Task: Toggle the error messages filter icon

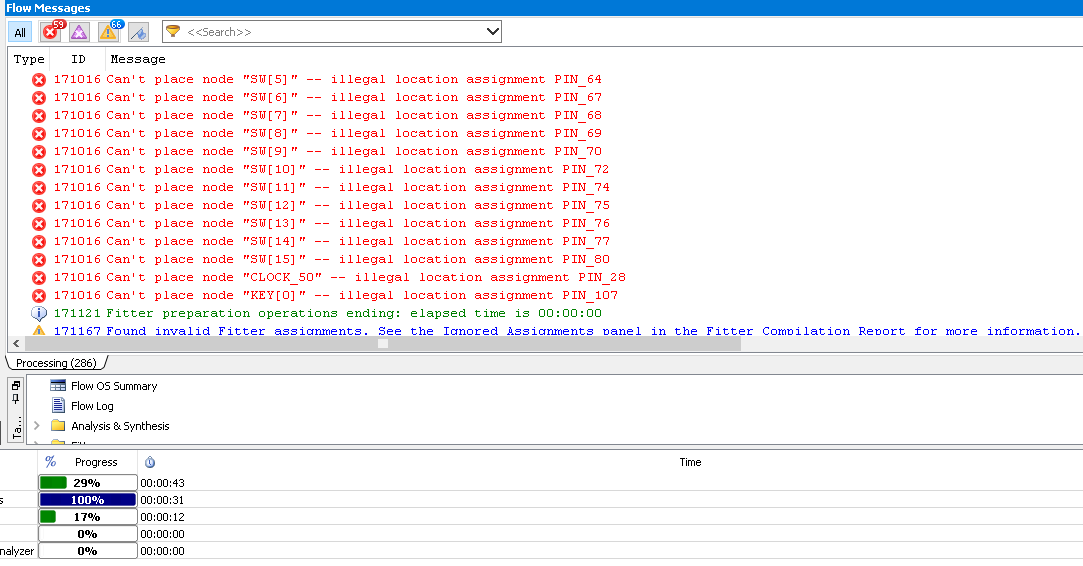Action: (52, 32)
